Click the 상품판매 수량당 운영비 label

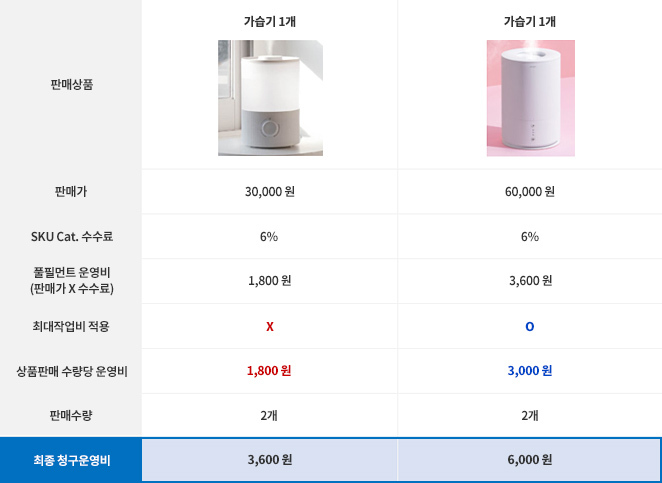(71, 371)
